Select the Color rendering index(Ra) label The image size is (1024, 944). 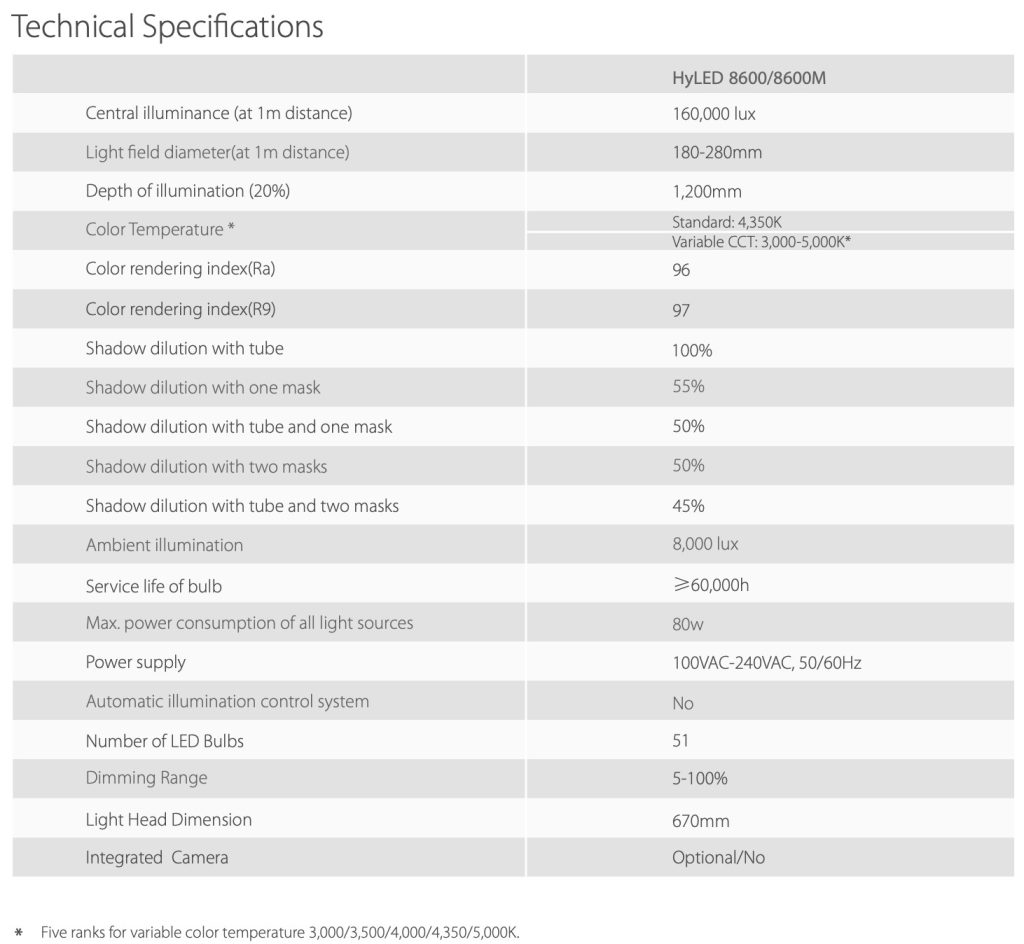pyautogui.click(x=178, y=269)
